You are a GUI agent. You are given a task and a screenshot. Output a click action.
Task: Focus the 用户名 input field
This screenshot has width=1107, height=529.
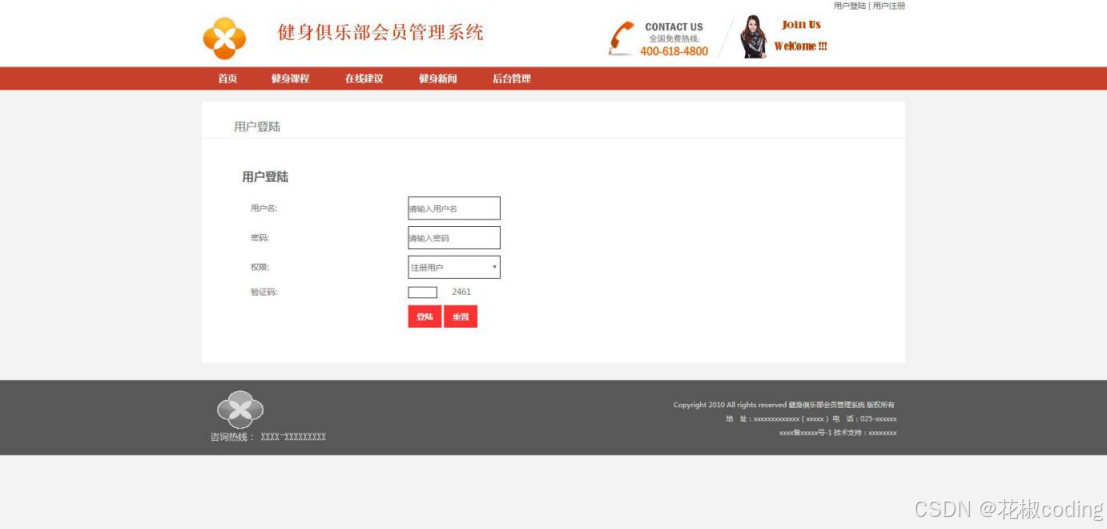click(x=454, y=208)
